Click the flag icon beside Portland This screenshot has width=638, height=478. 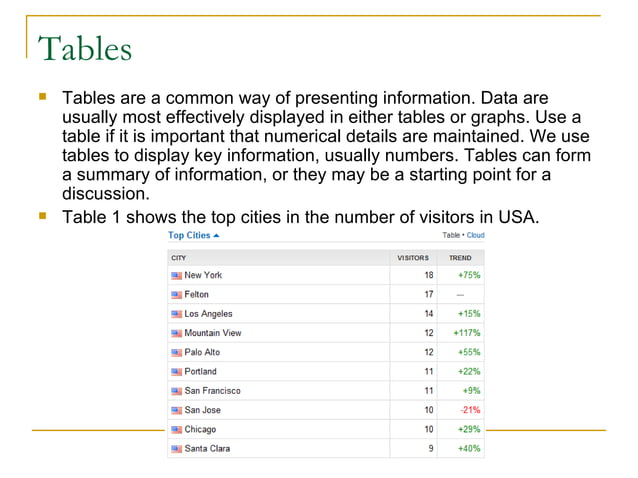pos(177,371)
